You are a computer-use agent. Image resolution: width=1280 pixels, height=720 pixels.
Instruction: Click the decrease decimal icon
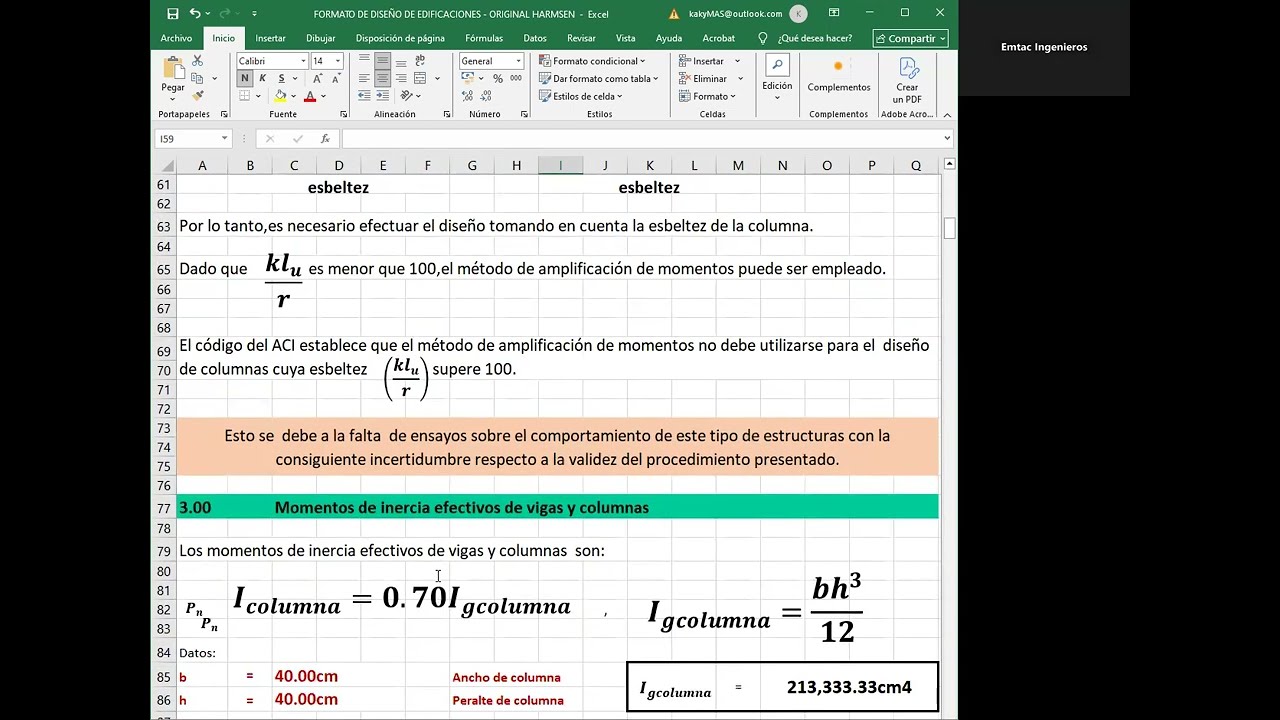click(486, 96)
